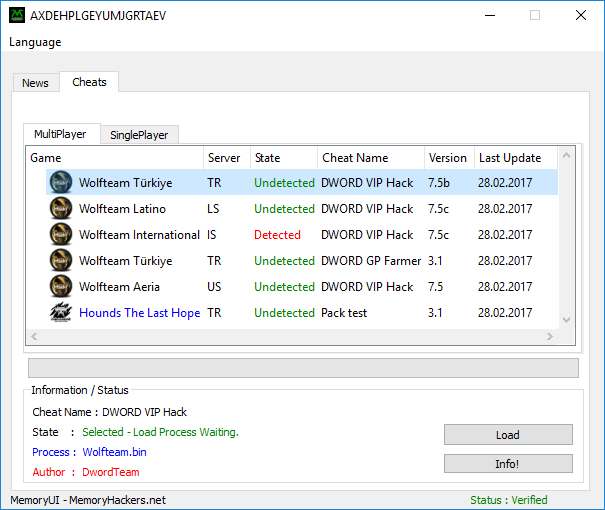Click the Info! button
Screen dimensions: 605x510
point(508,463)
